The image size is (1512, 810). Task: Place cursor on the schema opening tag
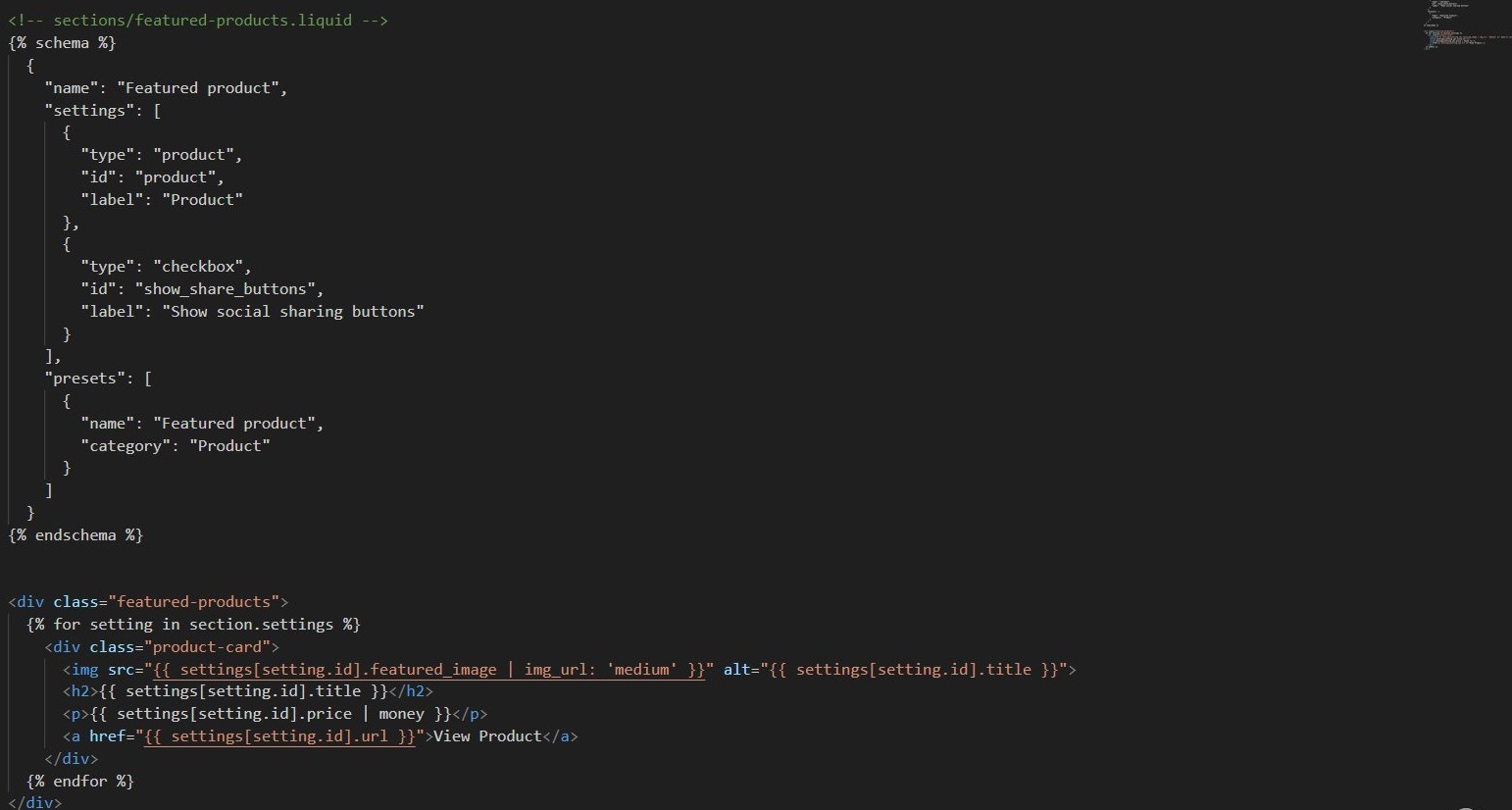[62, 43]
